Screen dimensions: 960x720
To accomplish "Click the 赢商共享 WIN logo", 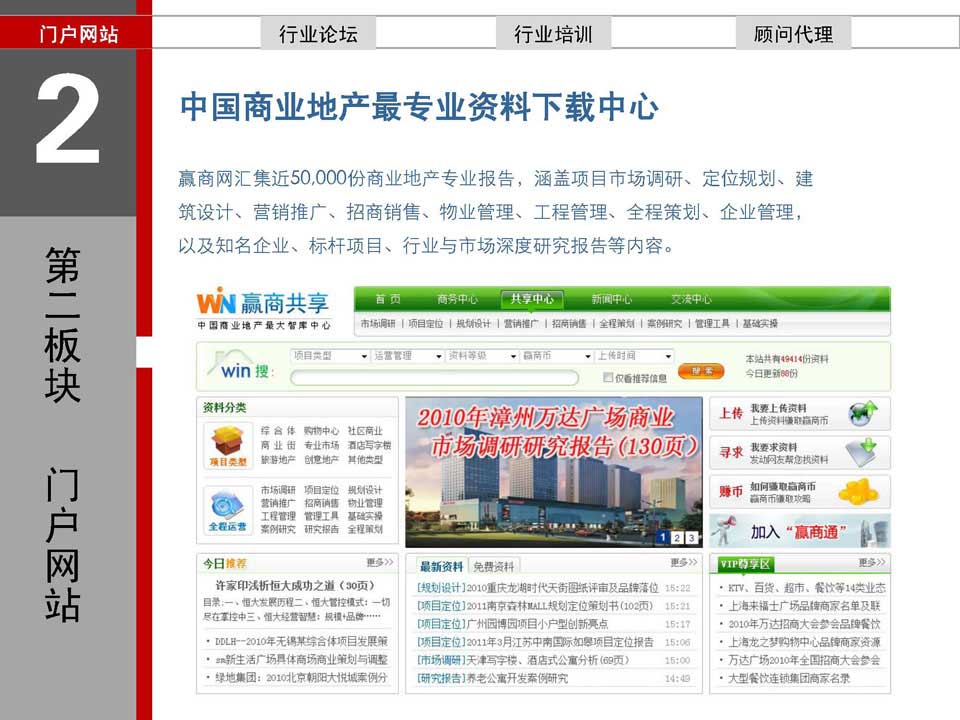I will 263,308.
